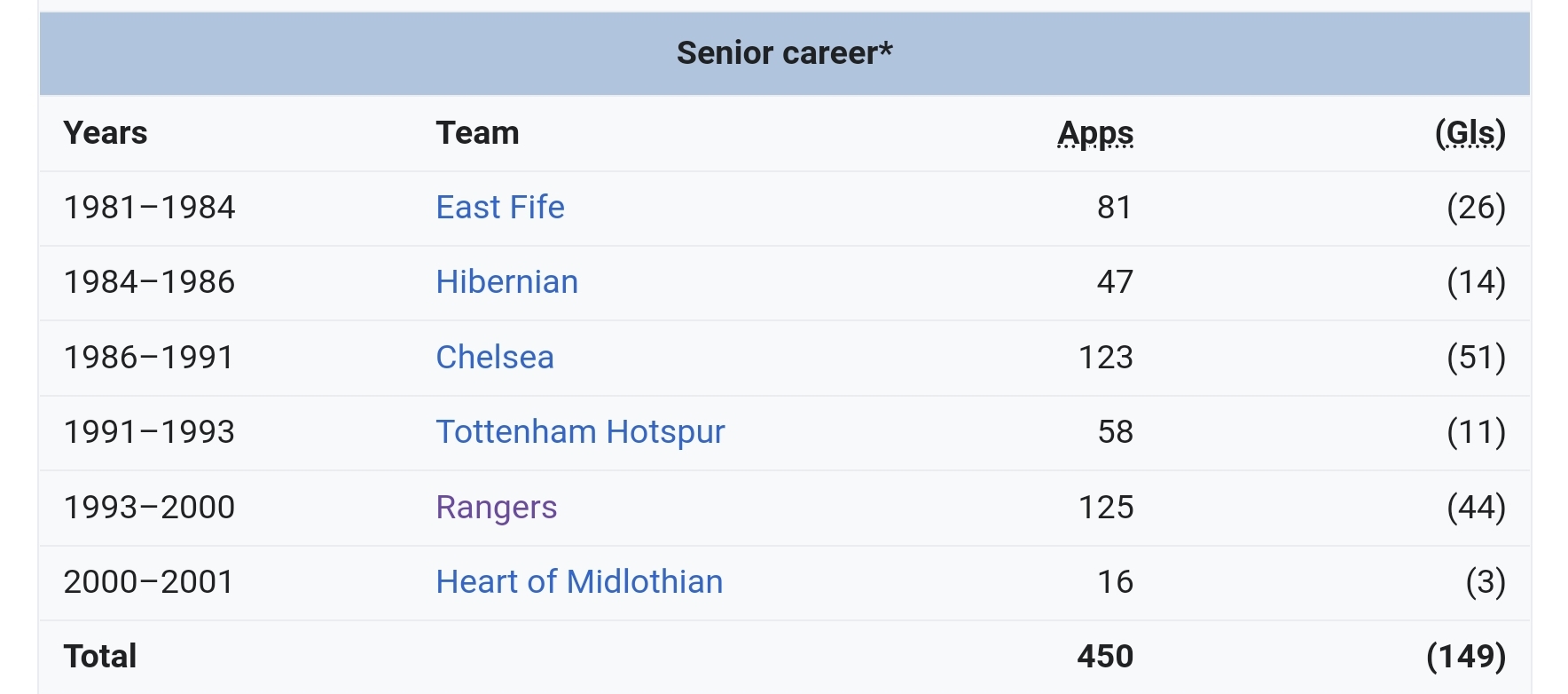The image size is (1568, 694).
Task: Follow the Chelsea link
Action: 495,358
